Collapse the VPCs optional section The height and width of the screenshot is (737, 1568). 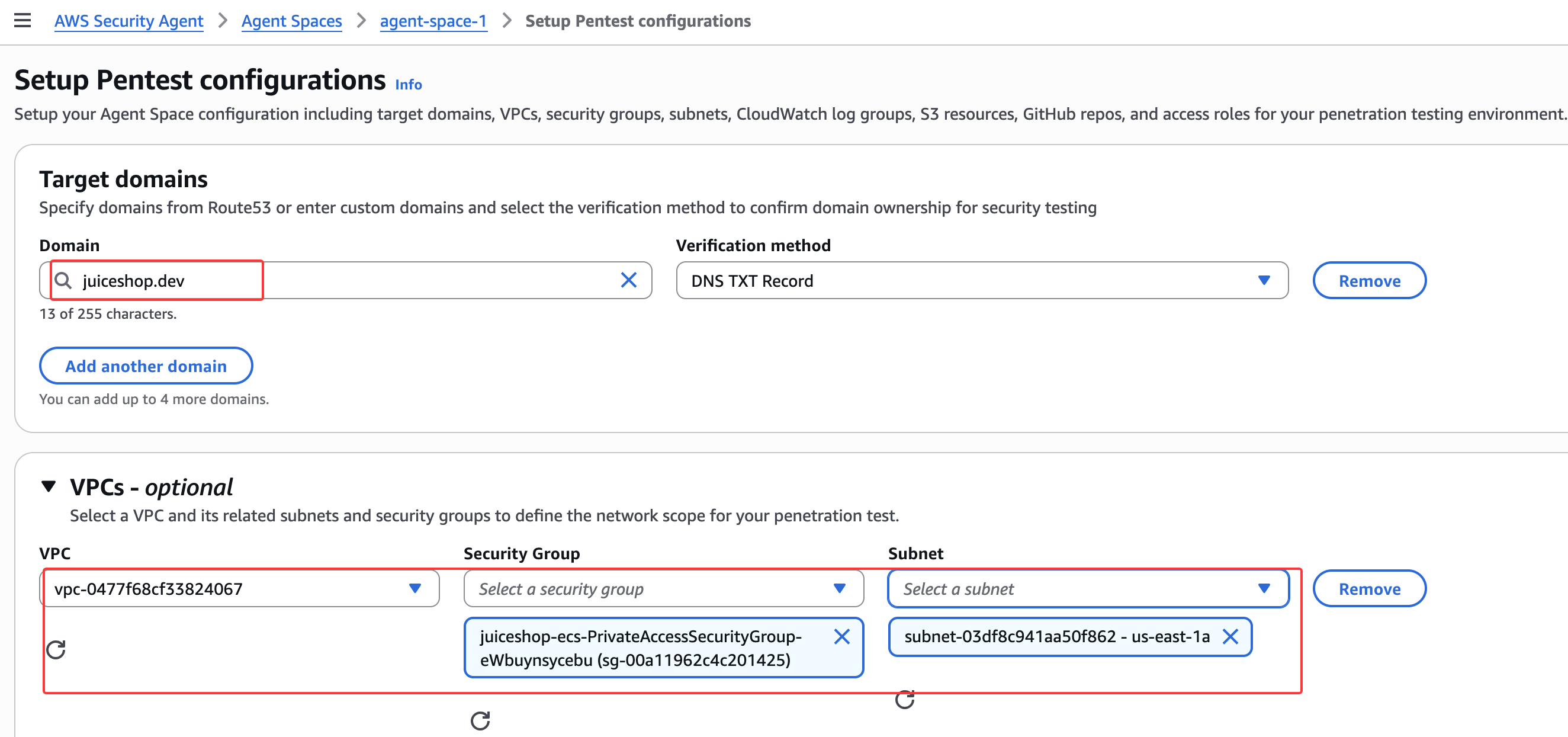coord(49,486)
